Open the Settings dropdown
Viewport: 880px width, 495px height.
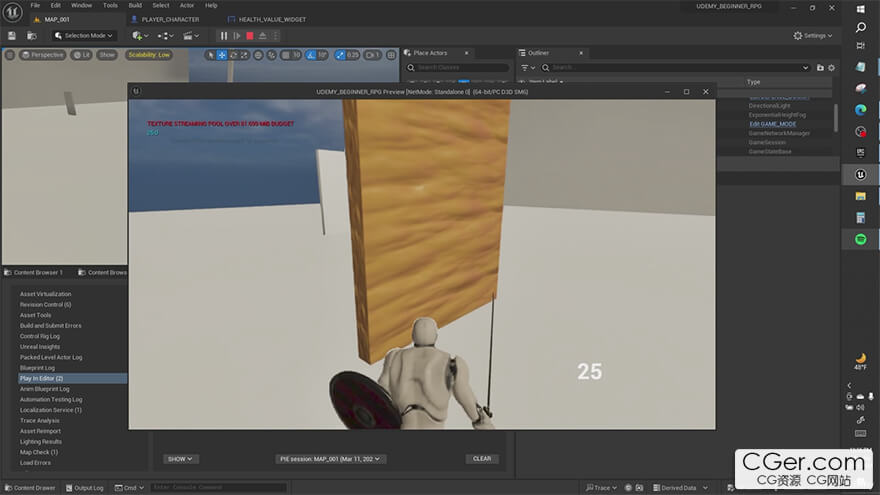(x=813, y=36)
